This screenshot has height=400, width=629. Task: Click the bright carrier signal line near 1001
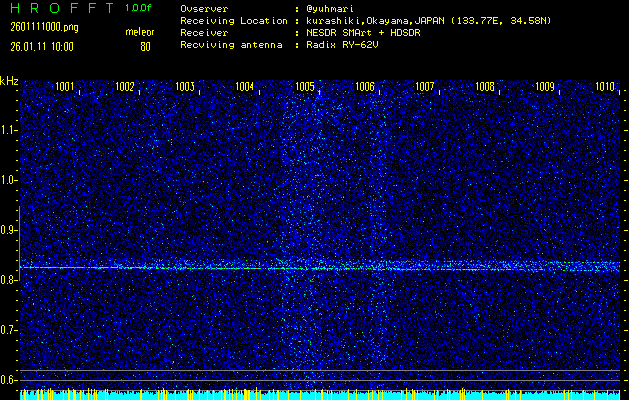(64, 267)
